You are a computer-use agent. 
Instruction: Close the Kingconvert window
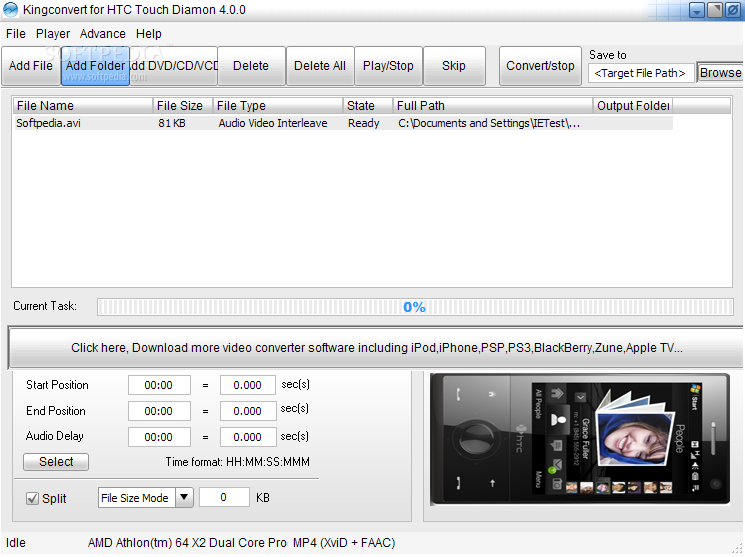[733, 10]
